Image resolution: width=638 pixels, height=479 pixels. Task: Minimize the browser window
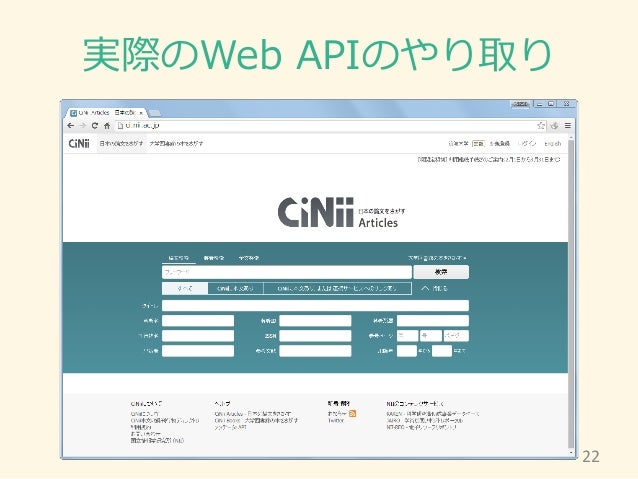pyautogui.click(x=540, y=104)
